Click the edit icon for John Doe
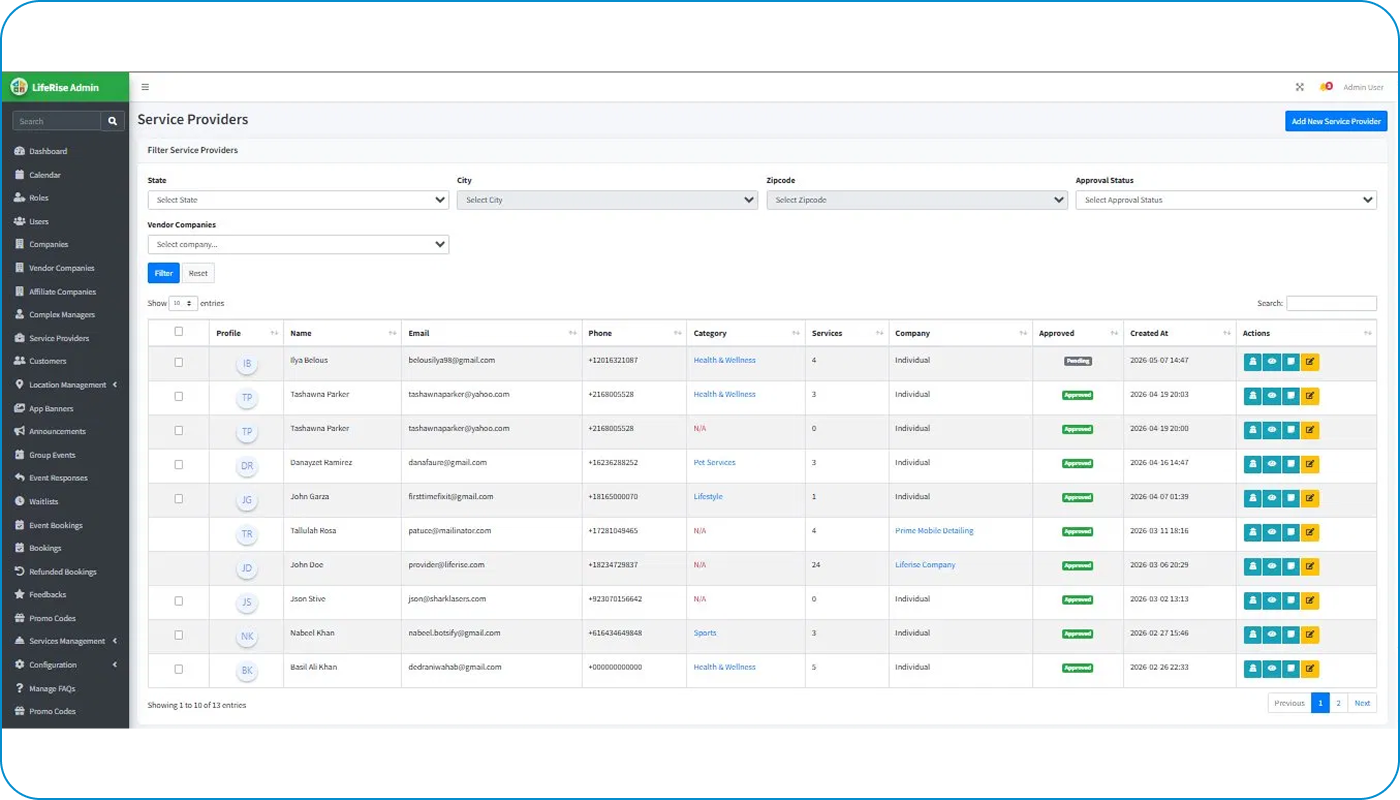1400x800 pixels. [x=1310, y=566]
